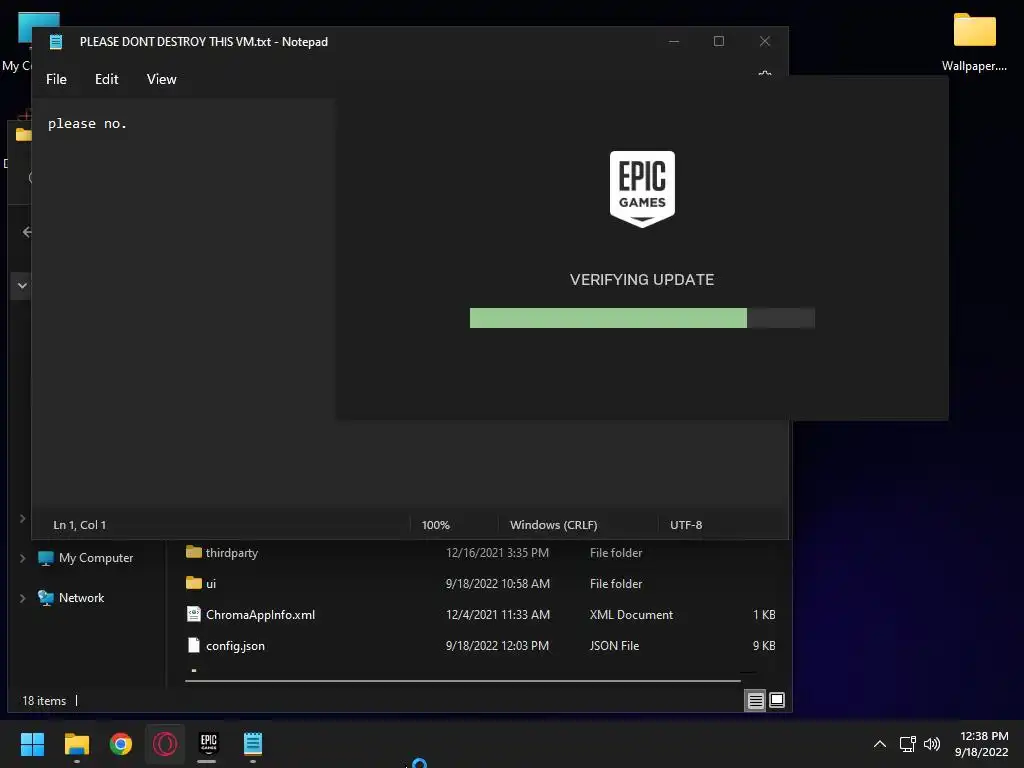The width and height of the screenshot is (1024, 768).
Task: Click the ui folder icon
Action: click(194, 583)
